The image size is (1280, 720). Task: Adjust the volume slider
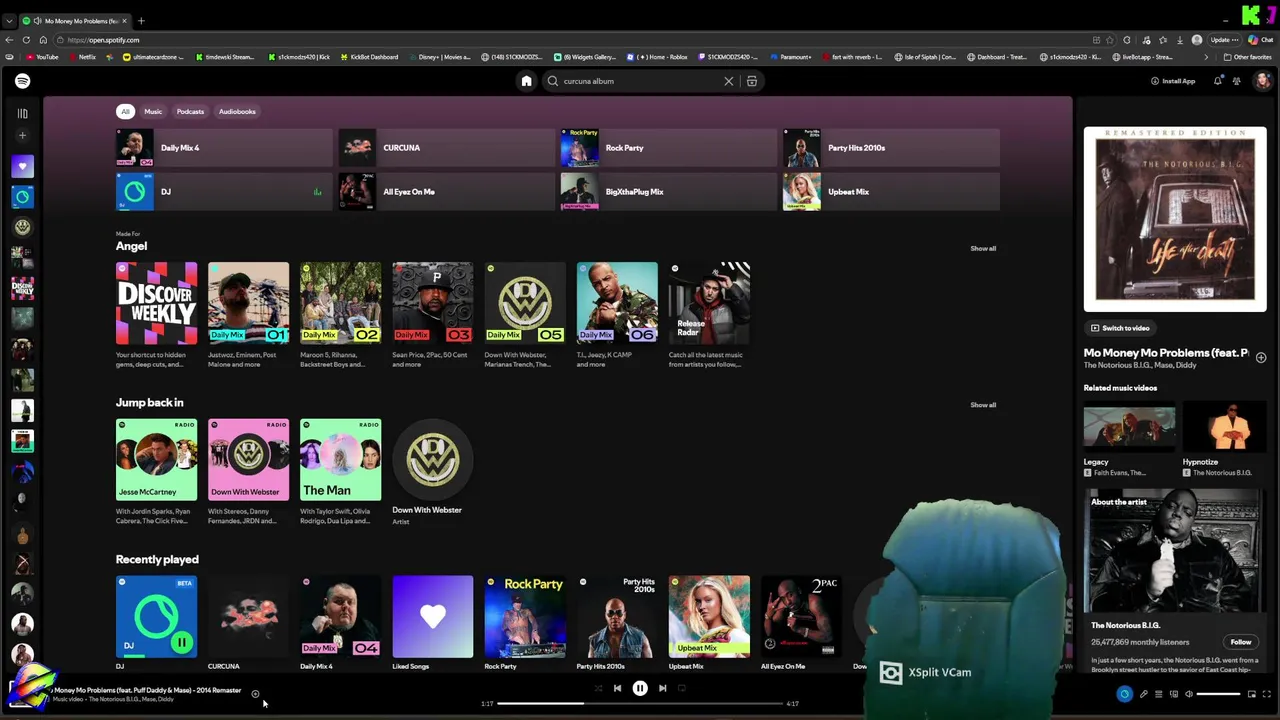tap(1219, 694)
